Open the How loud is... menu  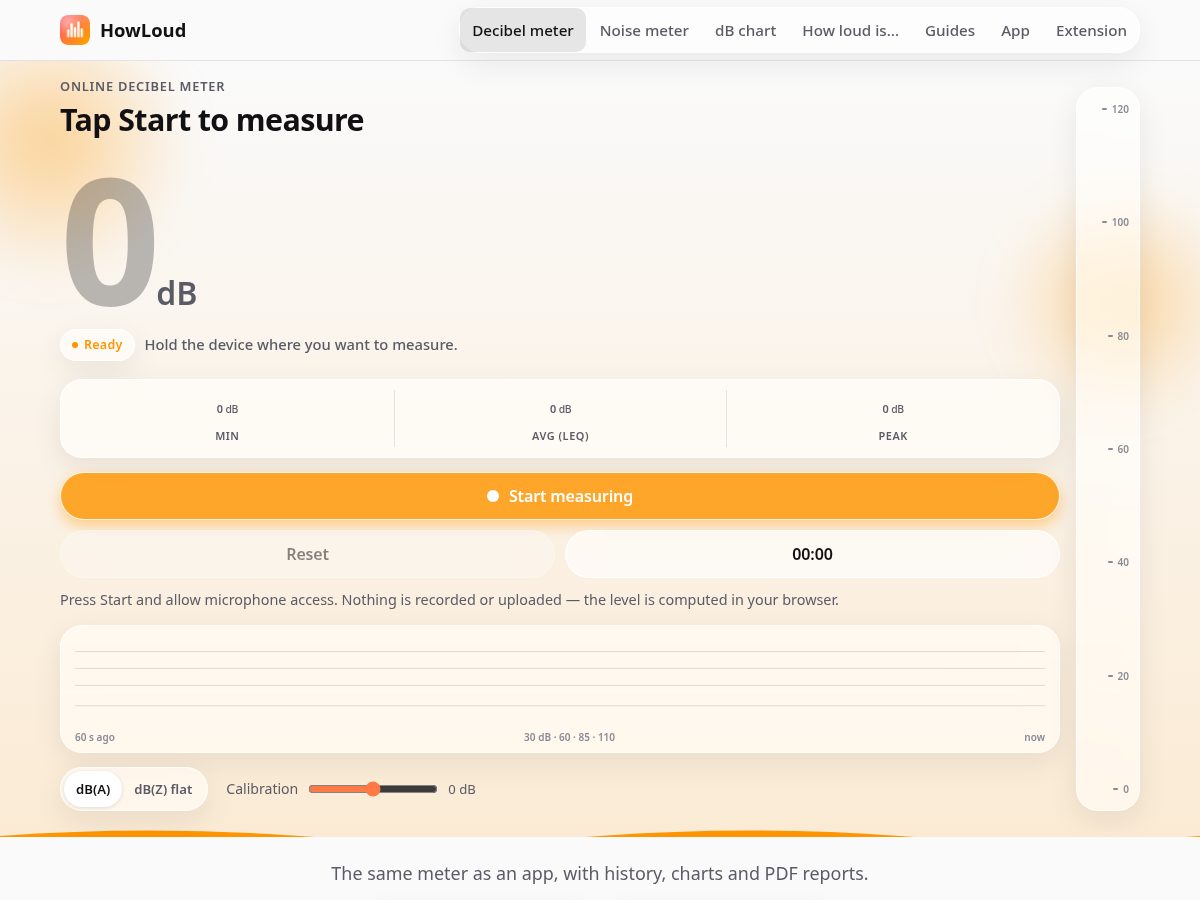[x=850, y=30]
